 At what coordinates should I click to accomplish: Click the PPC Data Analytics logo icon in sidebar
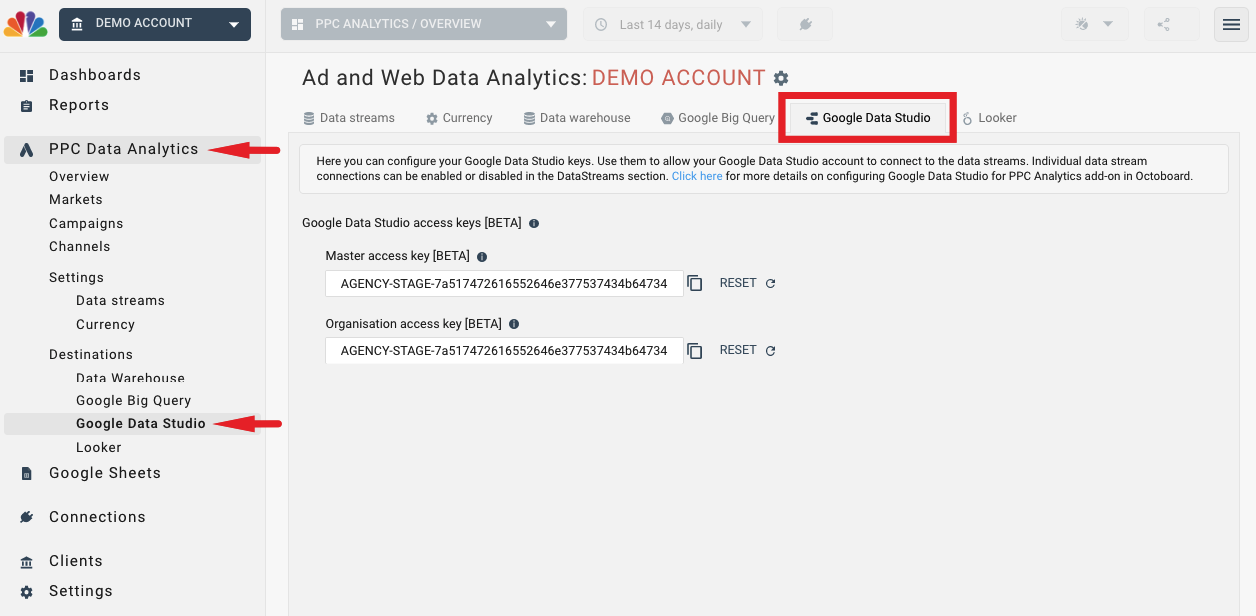[27, 150]
